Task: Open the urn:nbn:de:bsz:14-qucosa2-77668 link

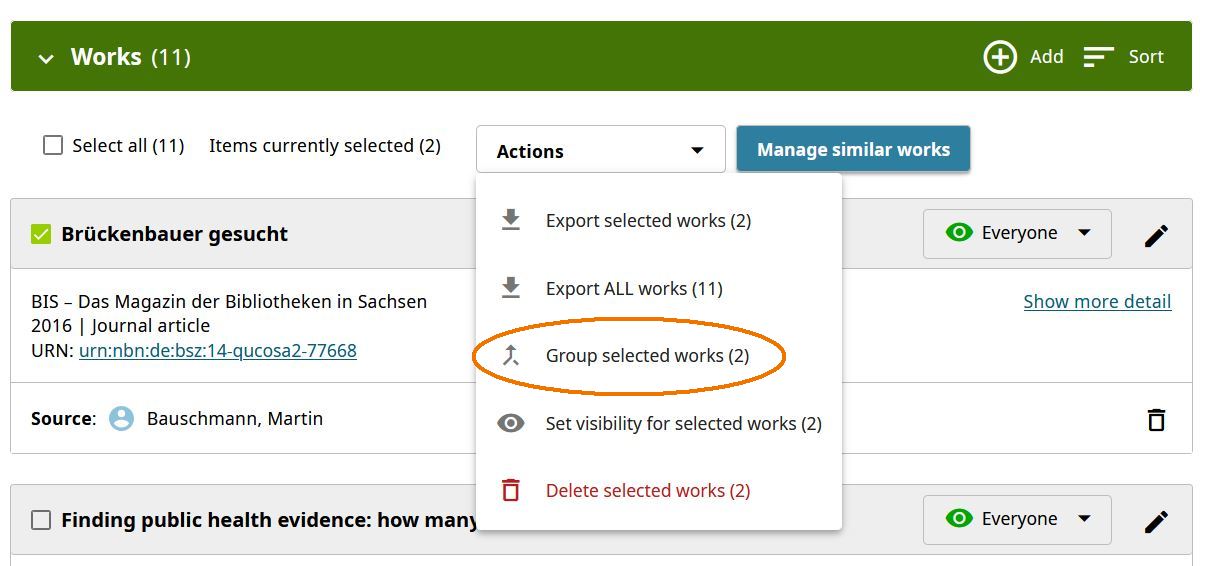Action: tap(218, 351)
